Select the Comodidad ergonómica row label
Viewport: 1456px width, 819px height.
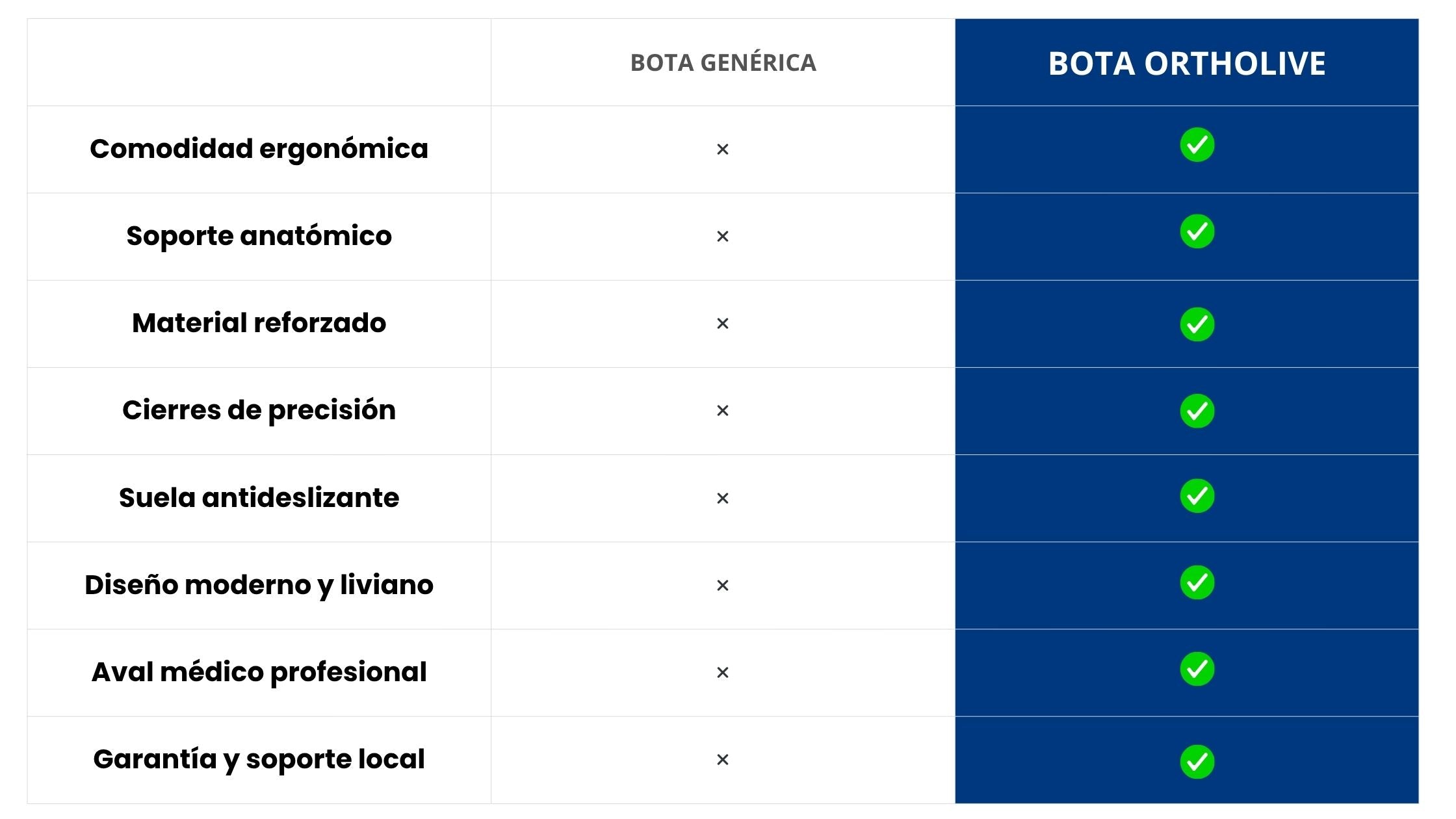click(259, 149)
